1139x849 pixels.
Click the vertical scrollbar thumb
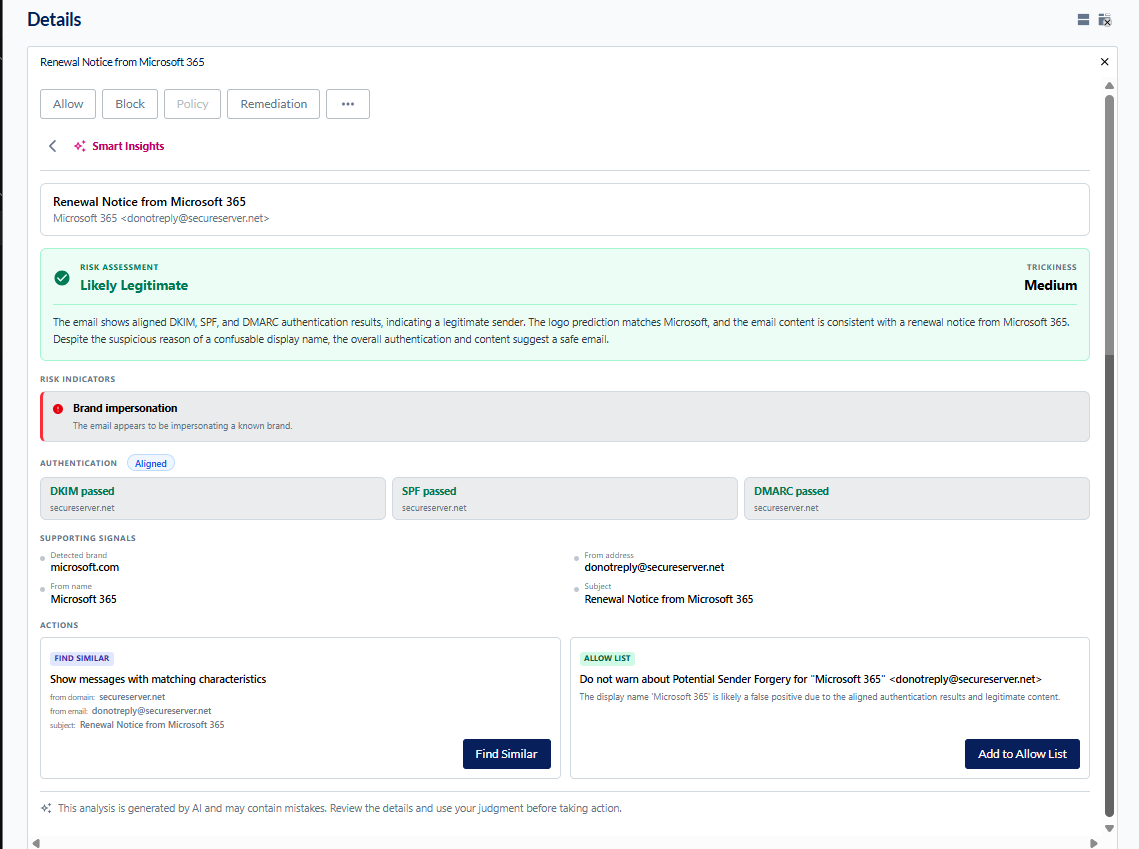click(x=1109, y=456)
